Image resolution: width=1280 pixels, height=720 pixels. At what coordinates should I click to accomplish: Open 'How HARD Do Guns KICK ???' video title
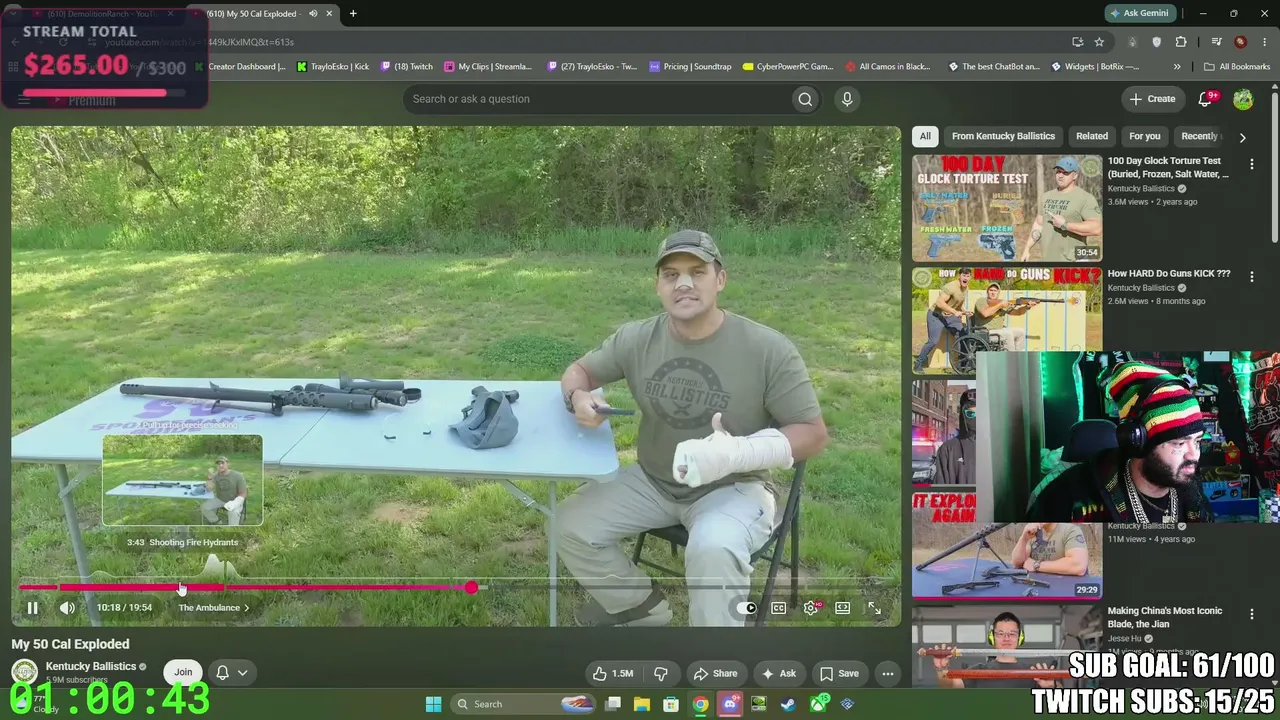(x=1169, y=273)
